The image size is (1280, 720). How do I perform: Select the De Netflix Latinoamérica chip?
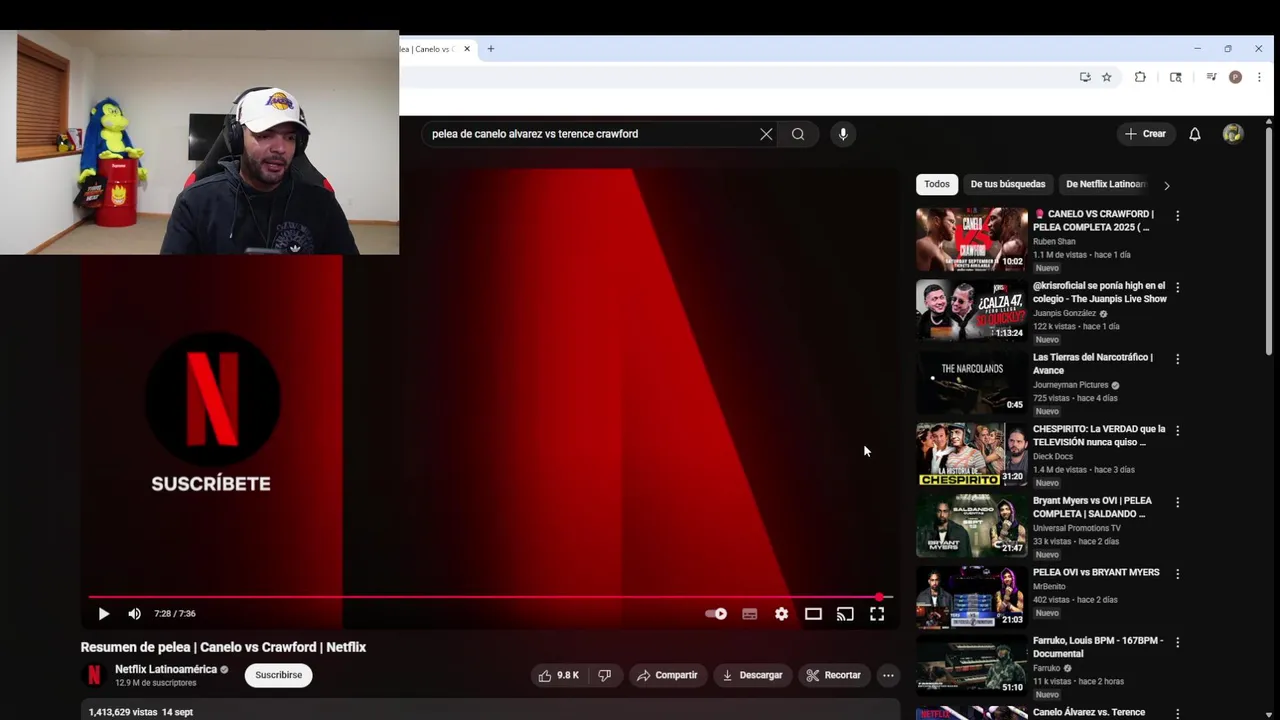click(x=1105, y=184)
